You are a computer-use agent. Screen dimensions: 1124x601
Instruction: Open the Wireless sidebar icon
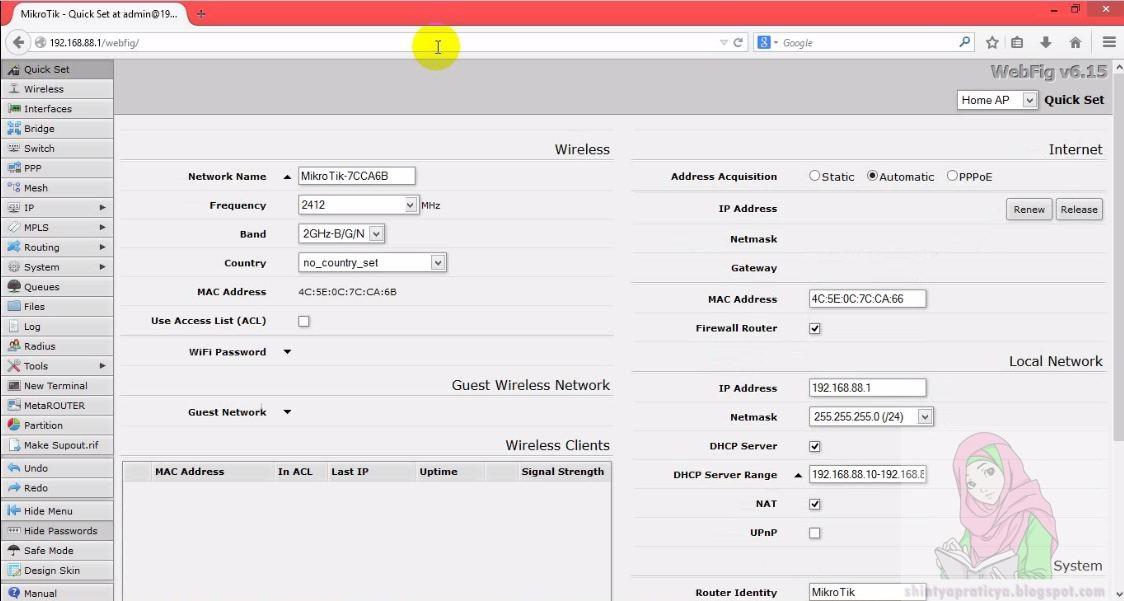[14, 89]
